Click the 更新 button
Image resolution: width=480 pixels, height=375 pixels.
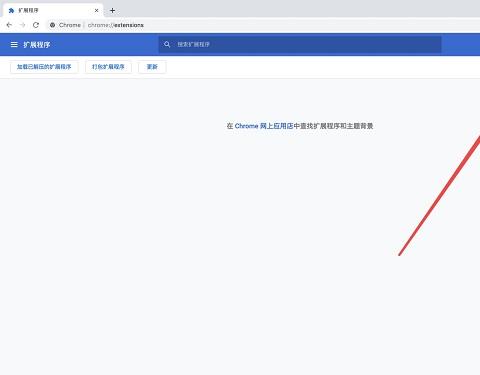pos(152,67)
